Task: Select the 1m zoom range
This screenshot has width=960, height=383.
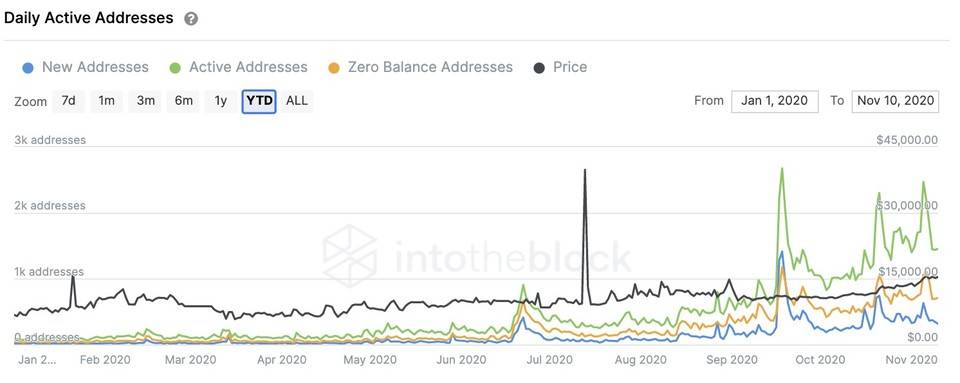Action: click(107, 101)
